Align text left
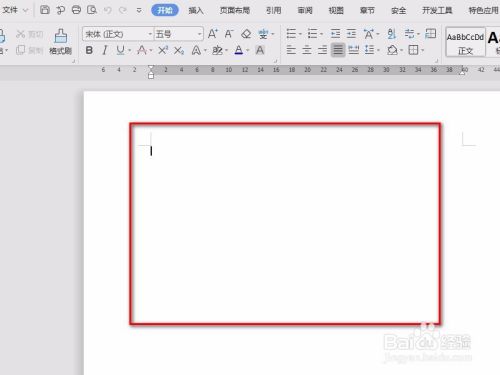This screenshot has width=500, height=375. (x=291, y=50)
